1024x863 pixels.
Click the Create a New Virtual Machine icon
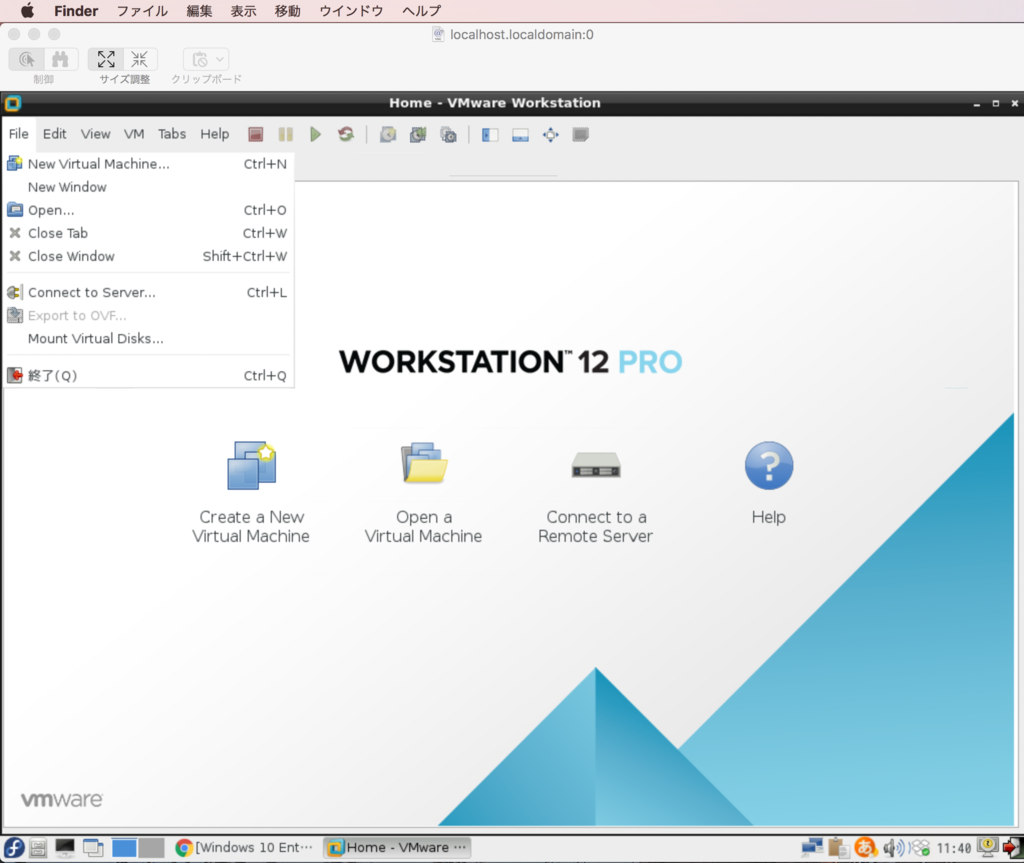251,466
